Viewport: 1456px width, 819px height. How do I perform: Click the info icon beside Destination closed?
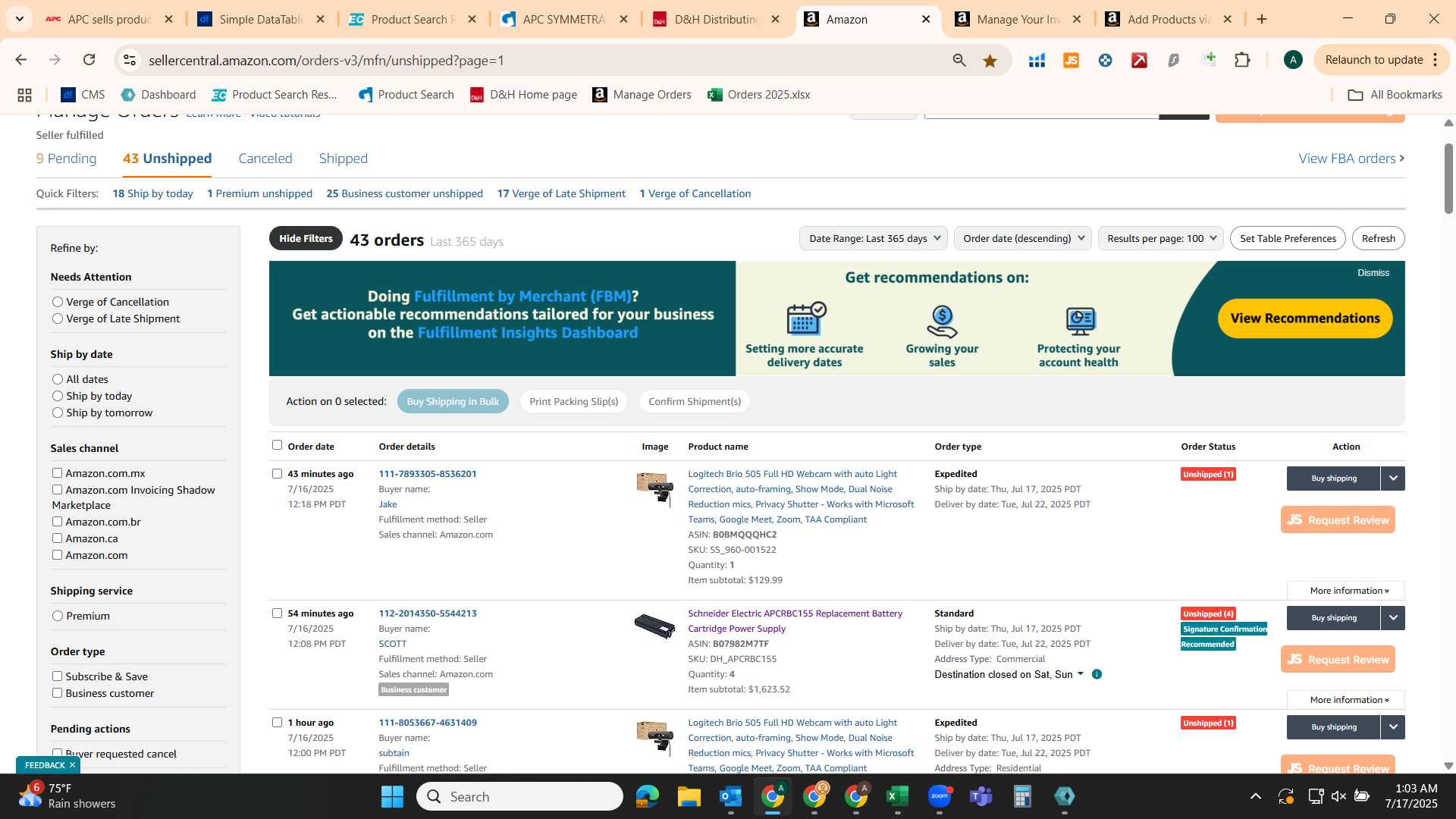1097,674
